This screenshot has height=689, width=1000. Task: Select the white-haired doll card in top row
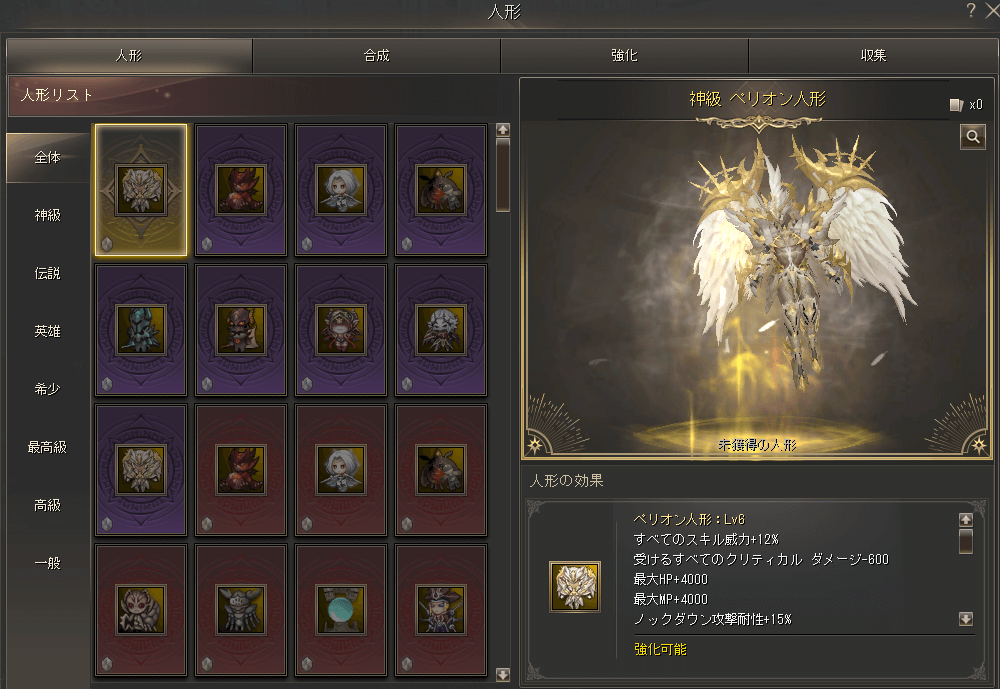[341, 190]
